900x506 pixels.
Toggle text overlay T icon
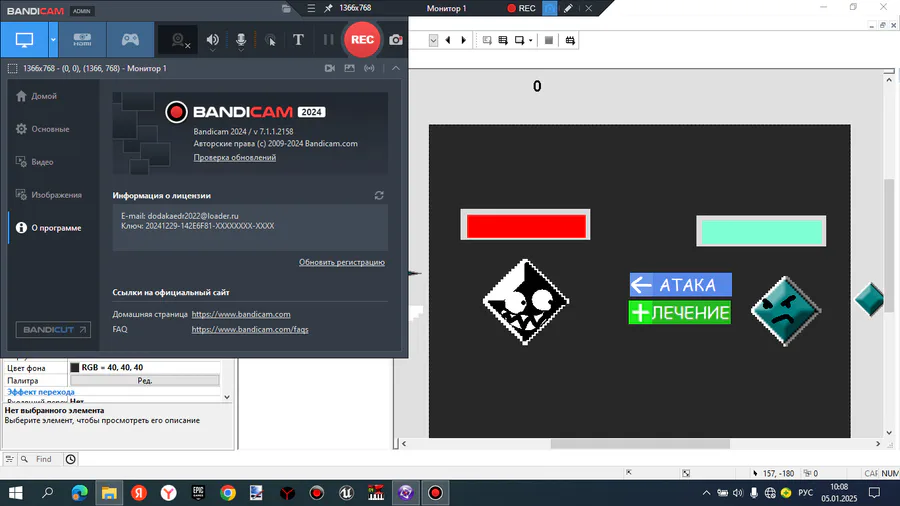[298, 40]
